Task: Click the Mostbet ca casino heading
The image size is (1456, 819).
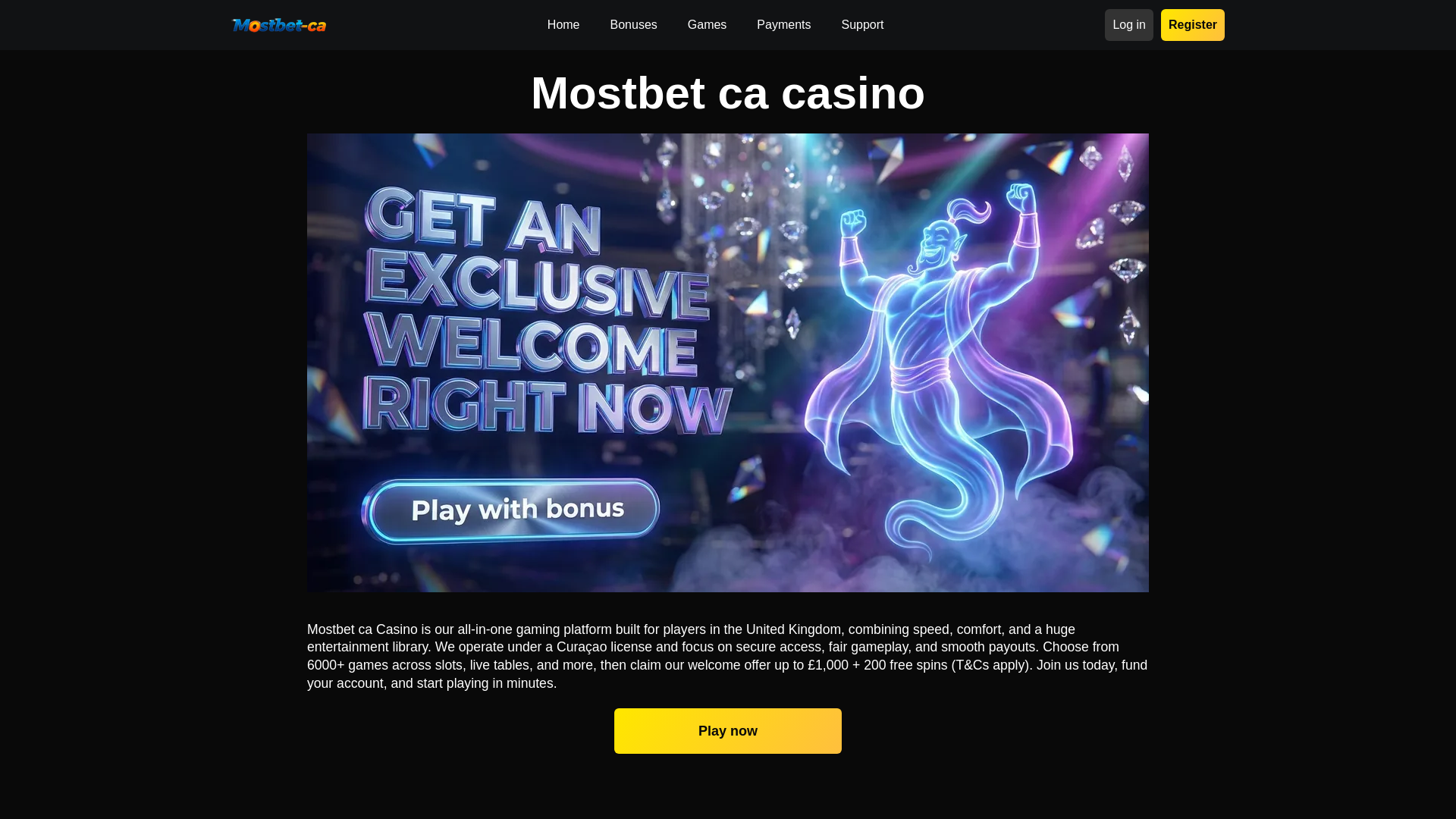Action: [728, 93]
